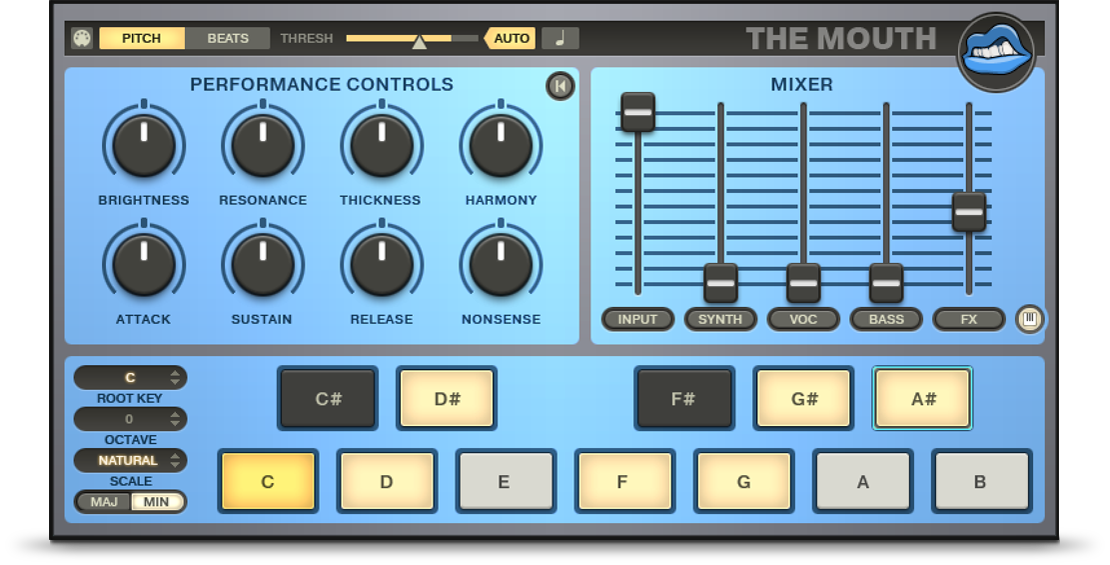
Task: Switch to the PITCH tab
Action: click(x=141, y=39)
